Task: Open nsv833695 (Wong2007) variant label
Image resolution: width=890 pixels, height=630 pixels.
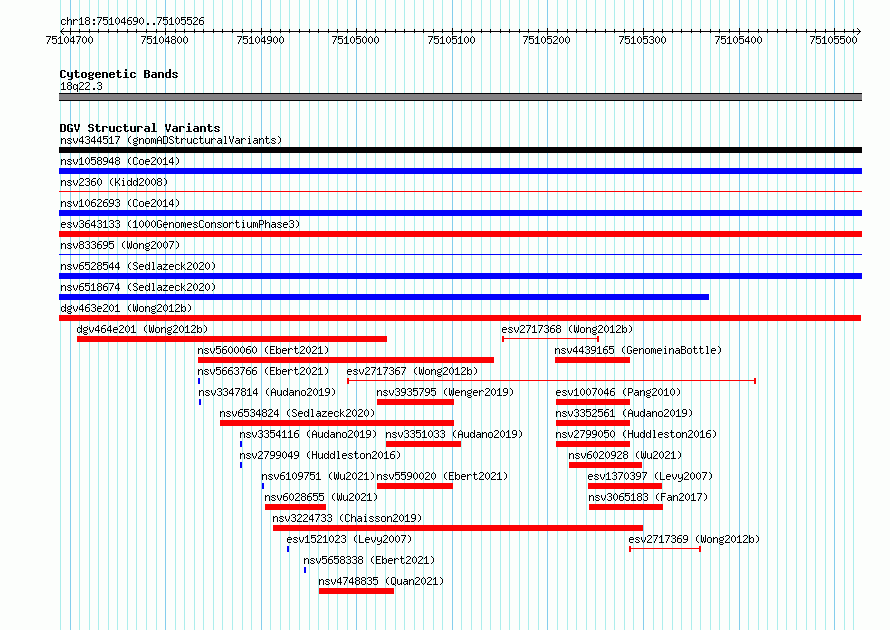Action: point(120,245)
